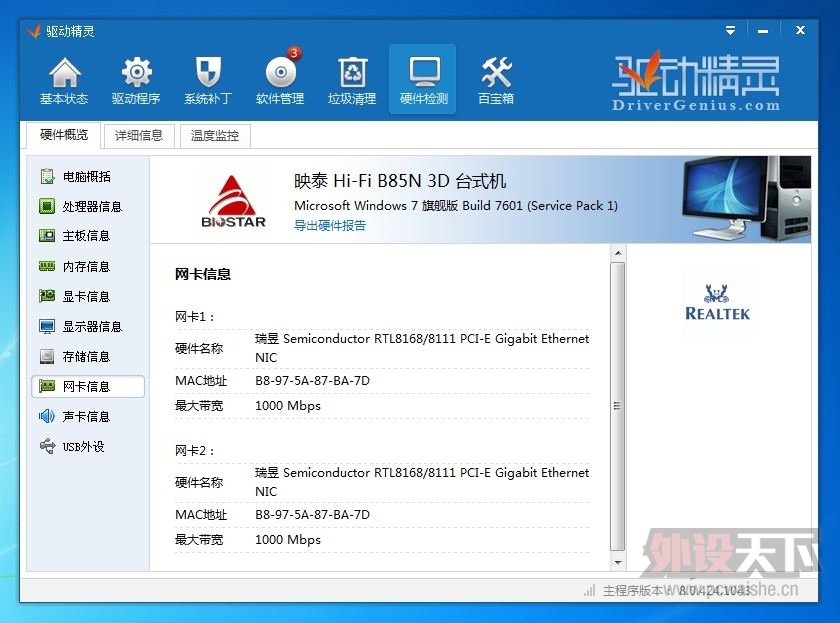The height and width of the screenshot is (623, 840).
Task: Click 网卡2 1000 Mbps bandwidth value
Action: 288,539
